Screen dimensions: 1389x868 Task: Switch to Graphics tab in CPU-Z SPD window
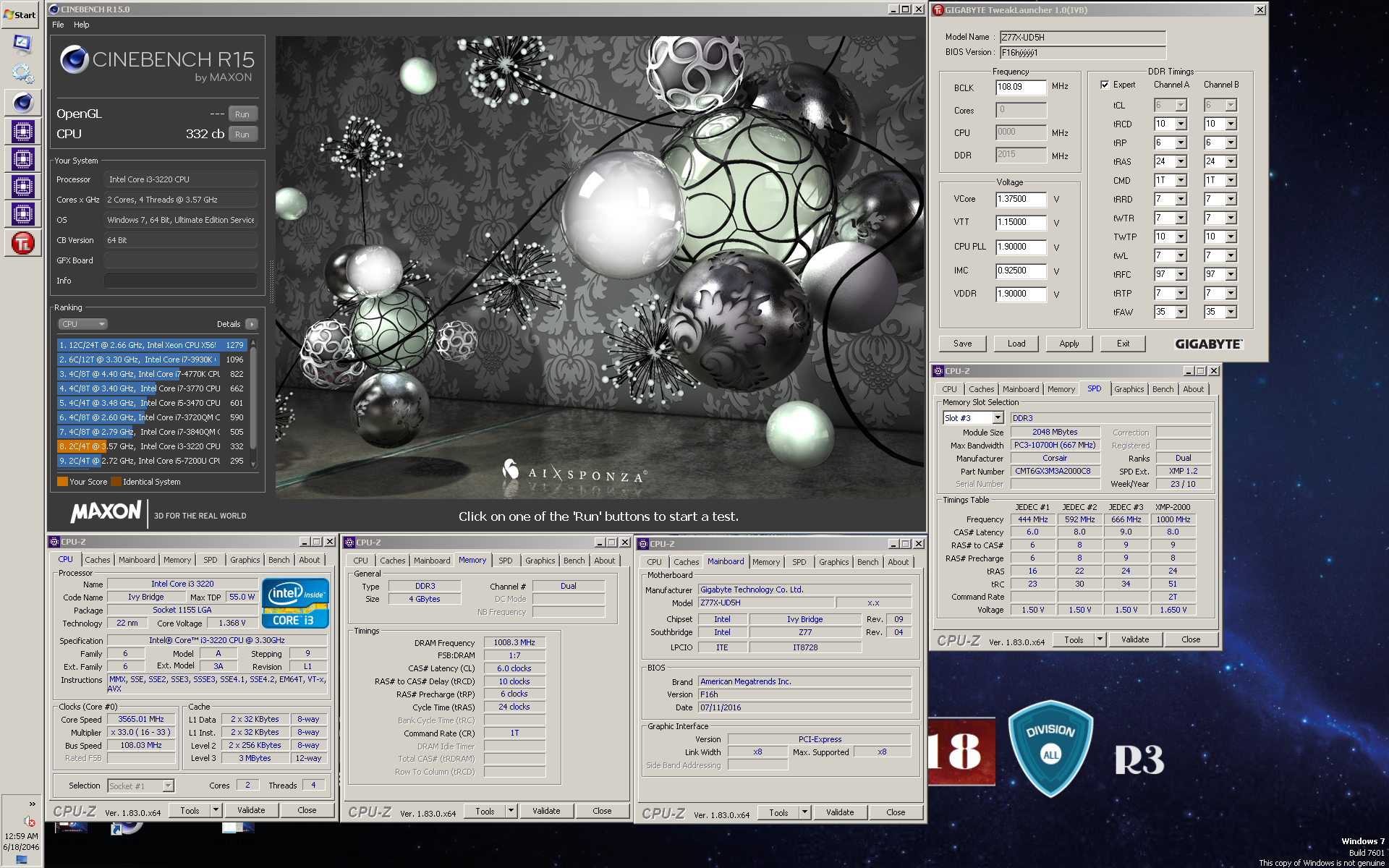(x=1129, y=389)
